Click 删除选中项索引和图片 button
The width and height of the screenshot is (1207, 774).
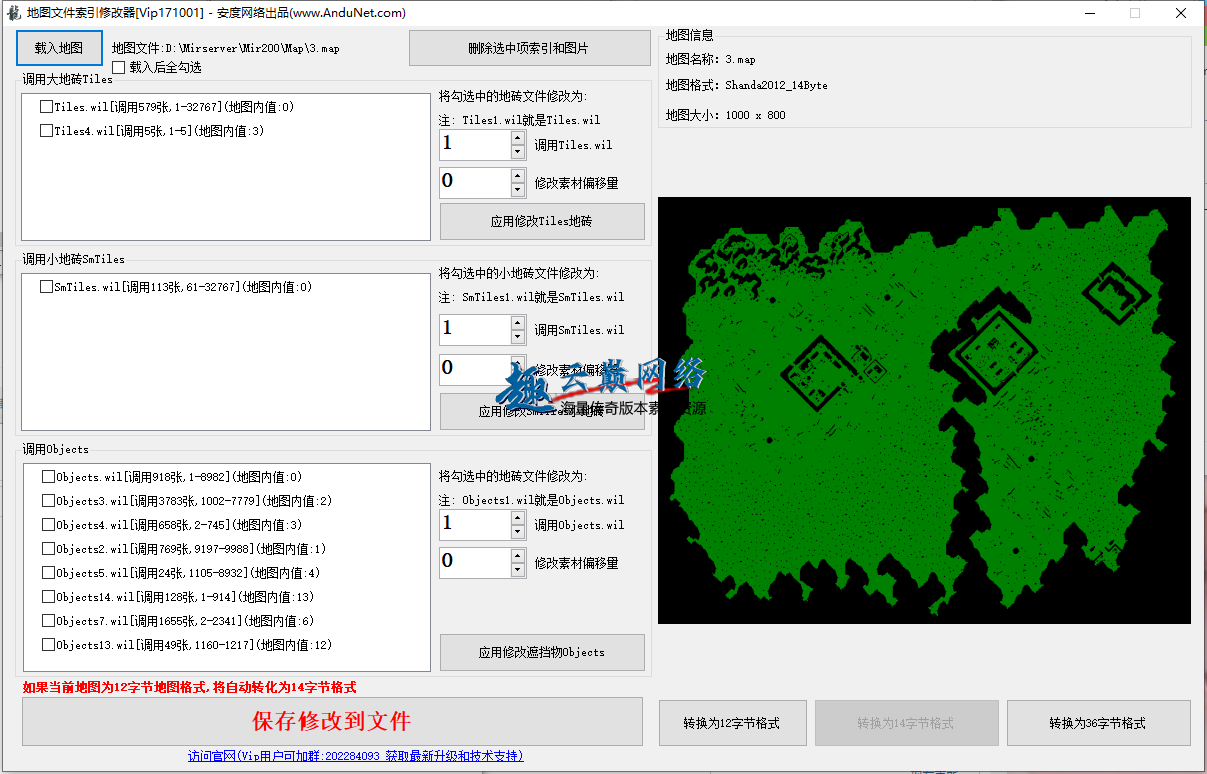pyautogui.click(x=529, y=48)
